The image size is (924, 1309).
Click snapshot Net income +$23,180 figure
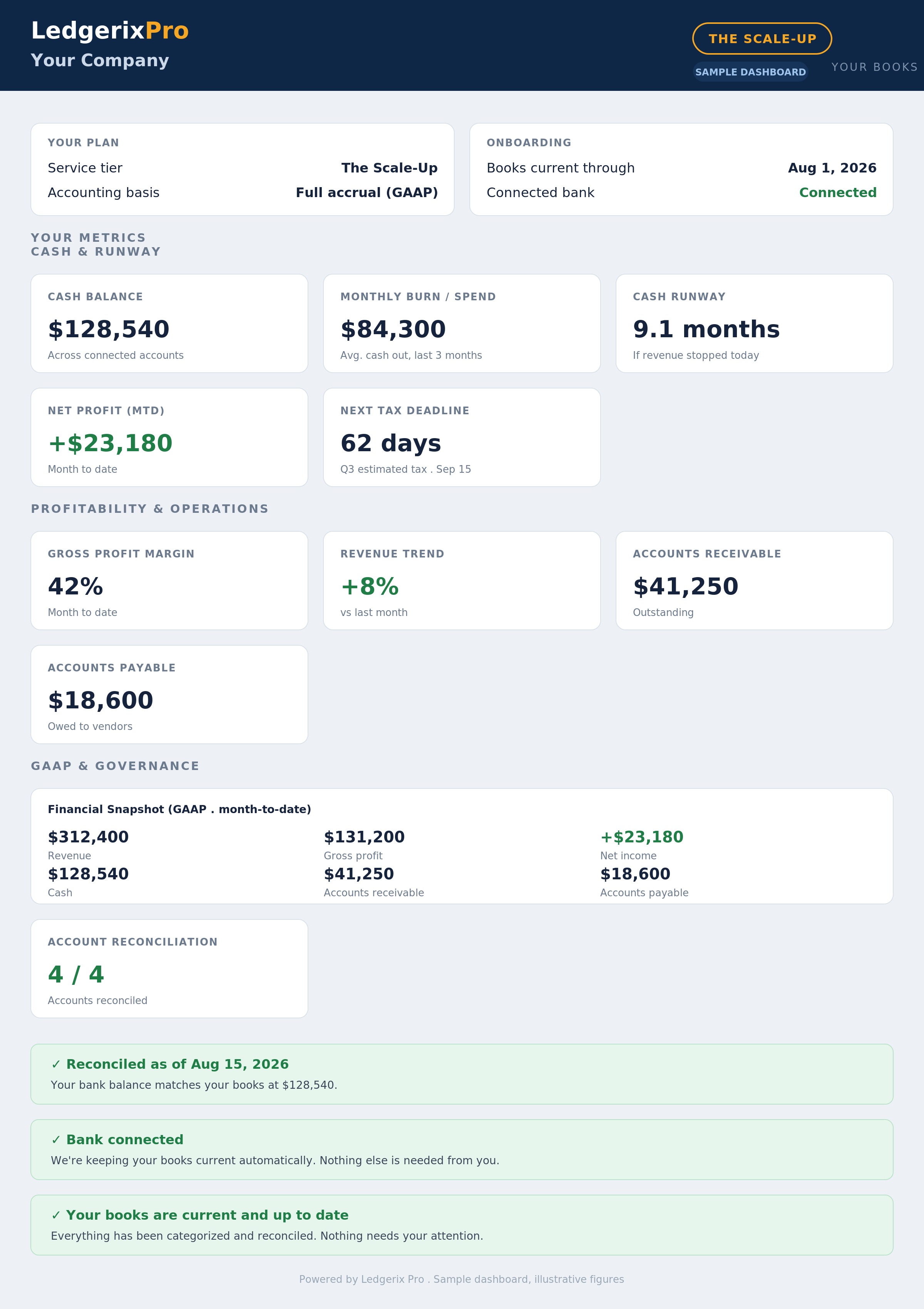pyautogui.click(x=641, y=837)
